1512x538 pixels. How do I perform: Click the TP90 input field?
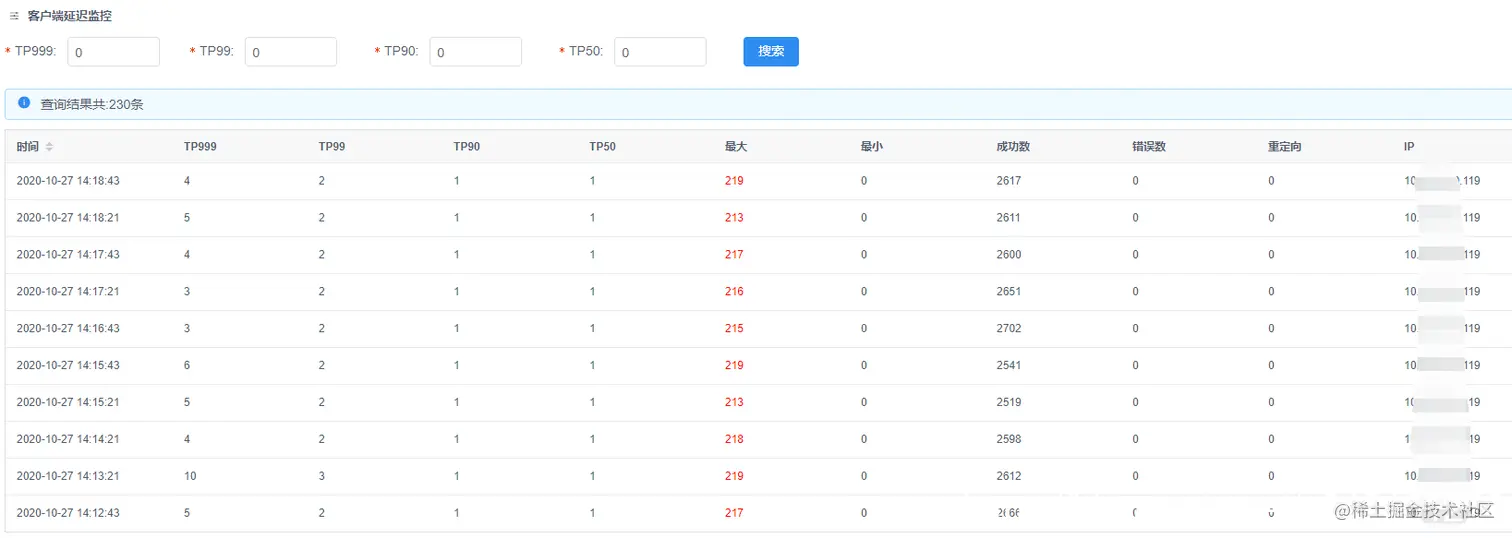pos(475,52)
